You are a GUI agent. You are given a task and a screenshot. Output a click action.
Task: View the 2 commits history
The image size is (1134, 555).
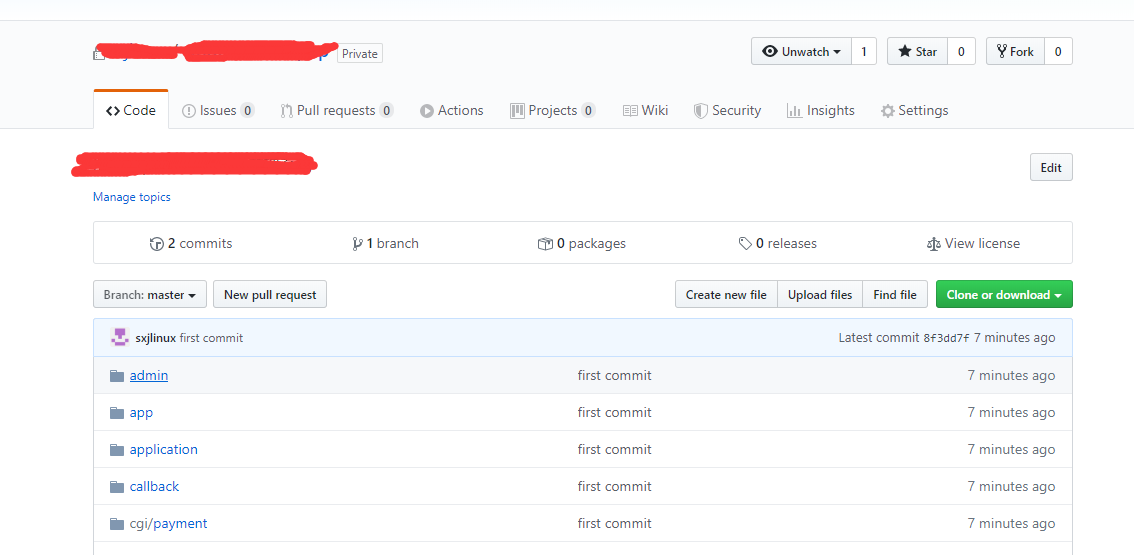pos(191,243)
